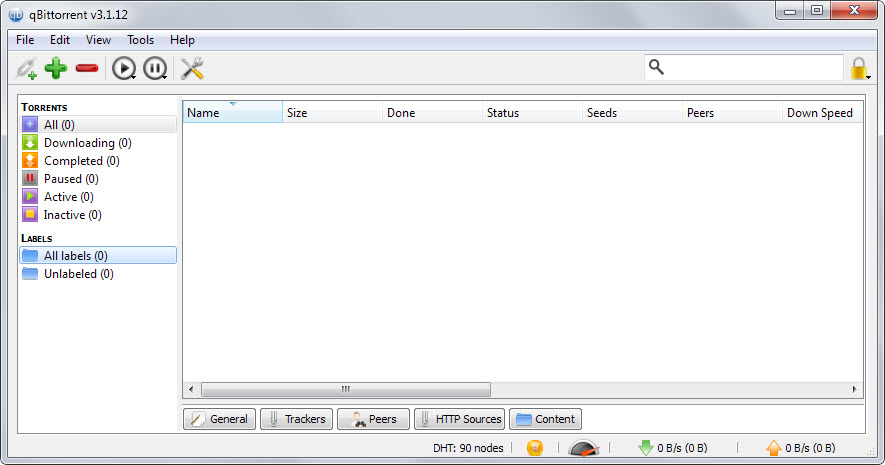Sort by the Size column header
885x465 pixels.
332,112
